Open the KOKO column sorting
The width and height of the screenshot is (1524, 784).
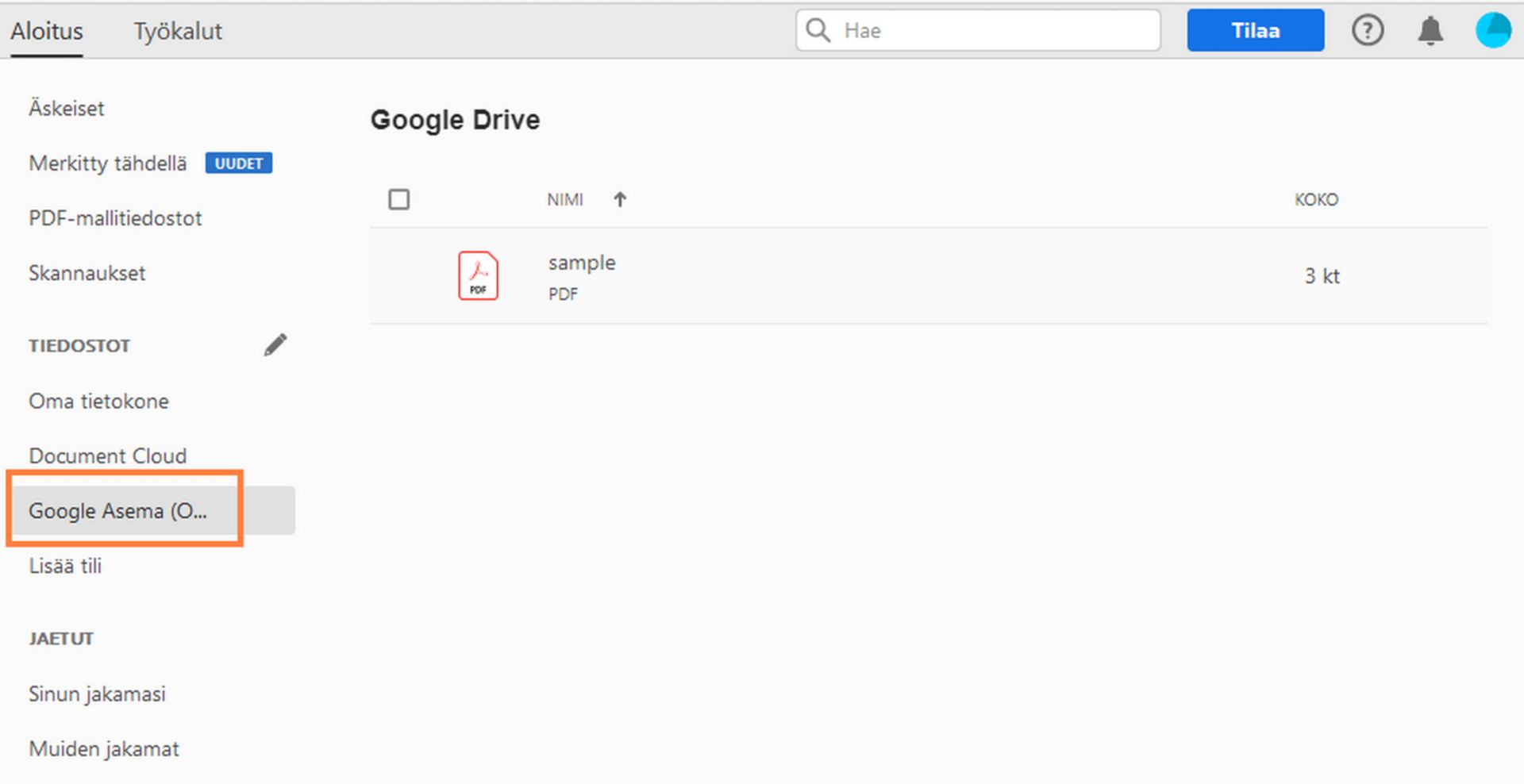[x=1316, y=199]
